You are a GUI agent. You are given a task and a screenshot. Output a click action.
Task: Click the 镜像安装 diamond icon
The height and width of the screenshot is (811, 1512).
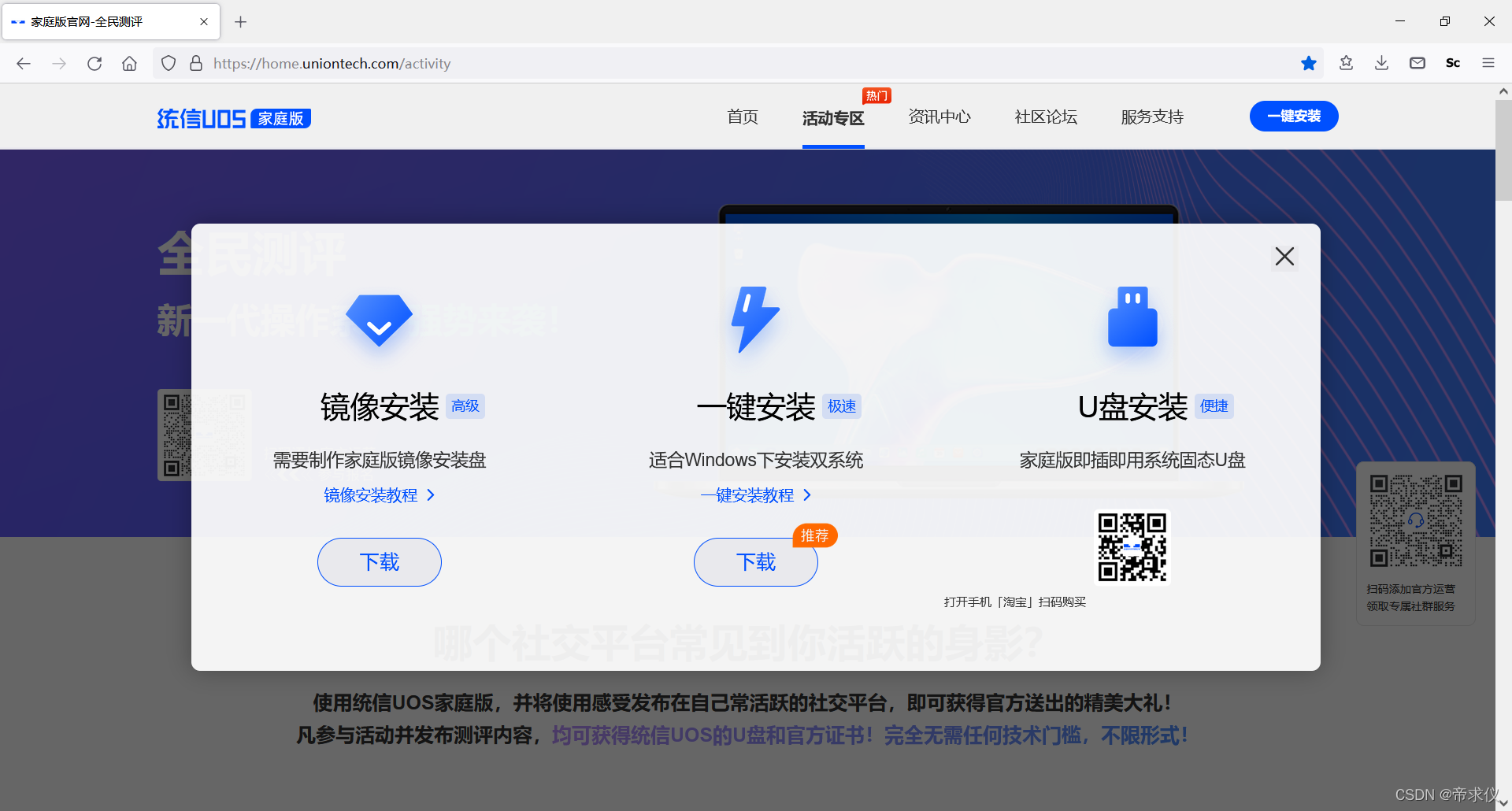point(379,320)
